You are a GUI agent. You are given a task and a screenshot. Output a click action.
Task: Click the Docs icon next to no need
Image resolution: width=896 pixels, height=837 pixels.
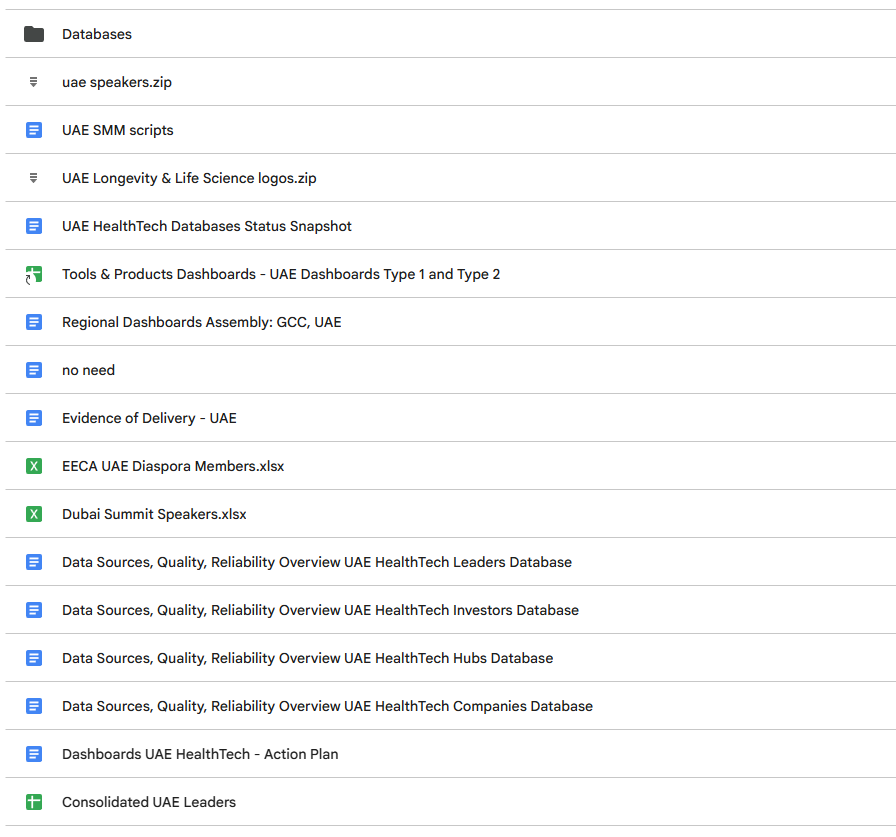click(x=34, y=370)
